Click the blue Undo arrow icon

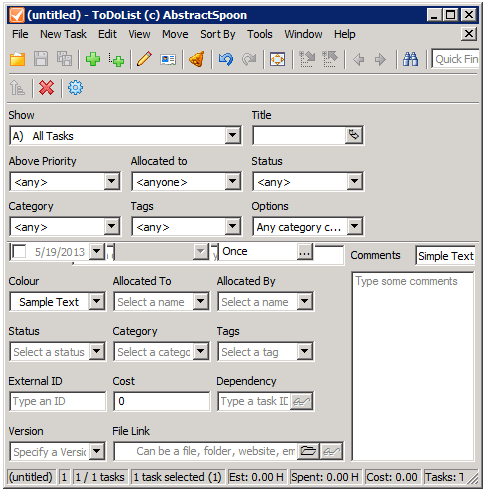[x=226, y=60]
